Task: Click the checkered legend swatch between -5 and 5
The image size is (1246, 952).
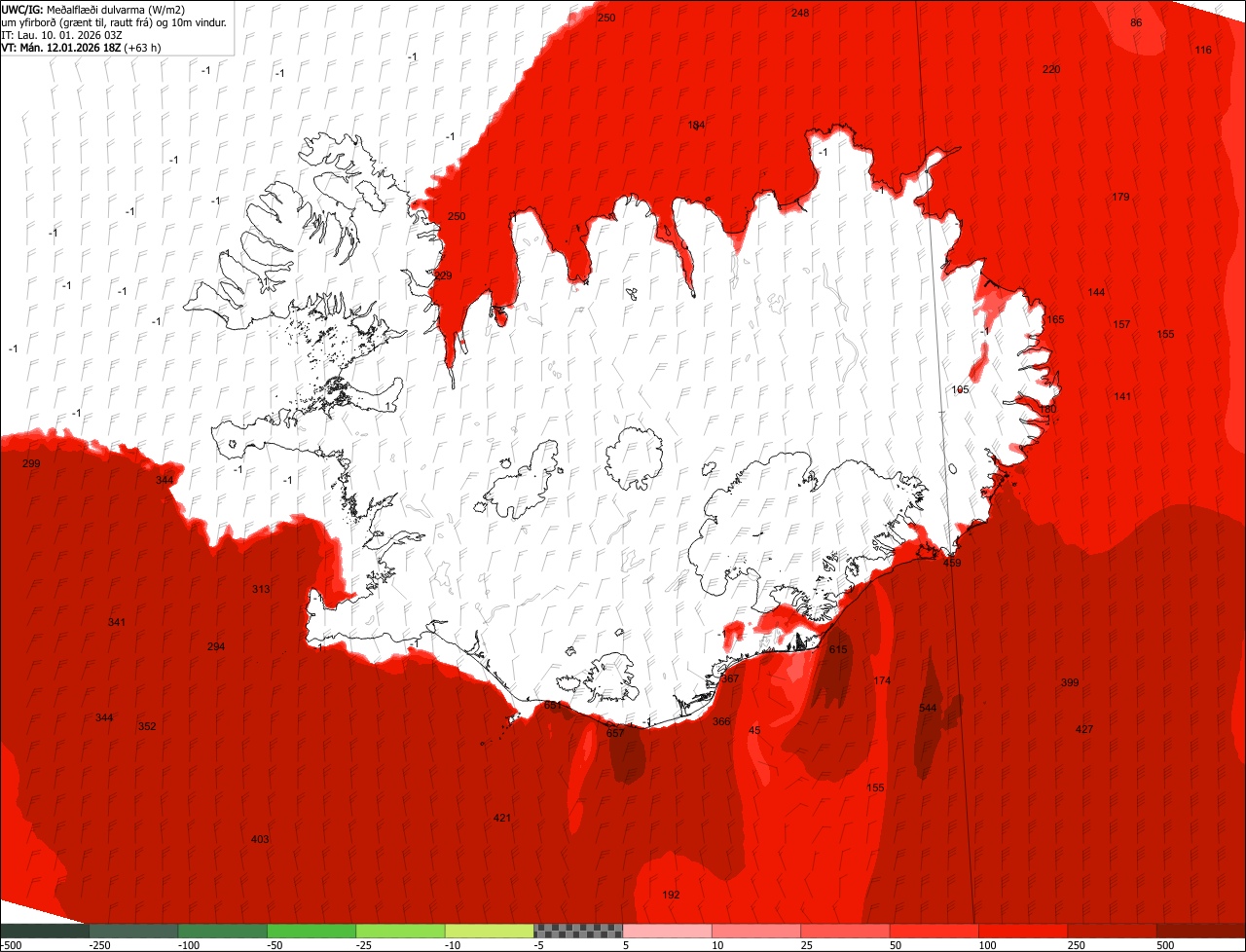Action: (x=578, y=931)
